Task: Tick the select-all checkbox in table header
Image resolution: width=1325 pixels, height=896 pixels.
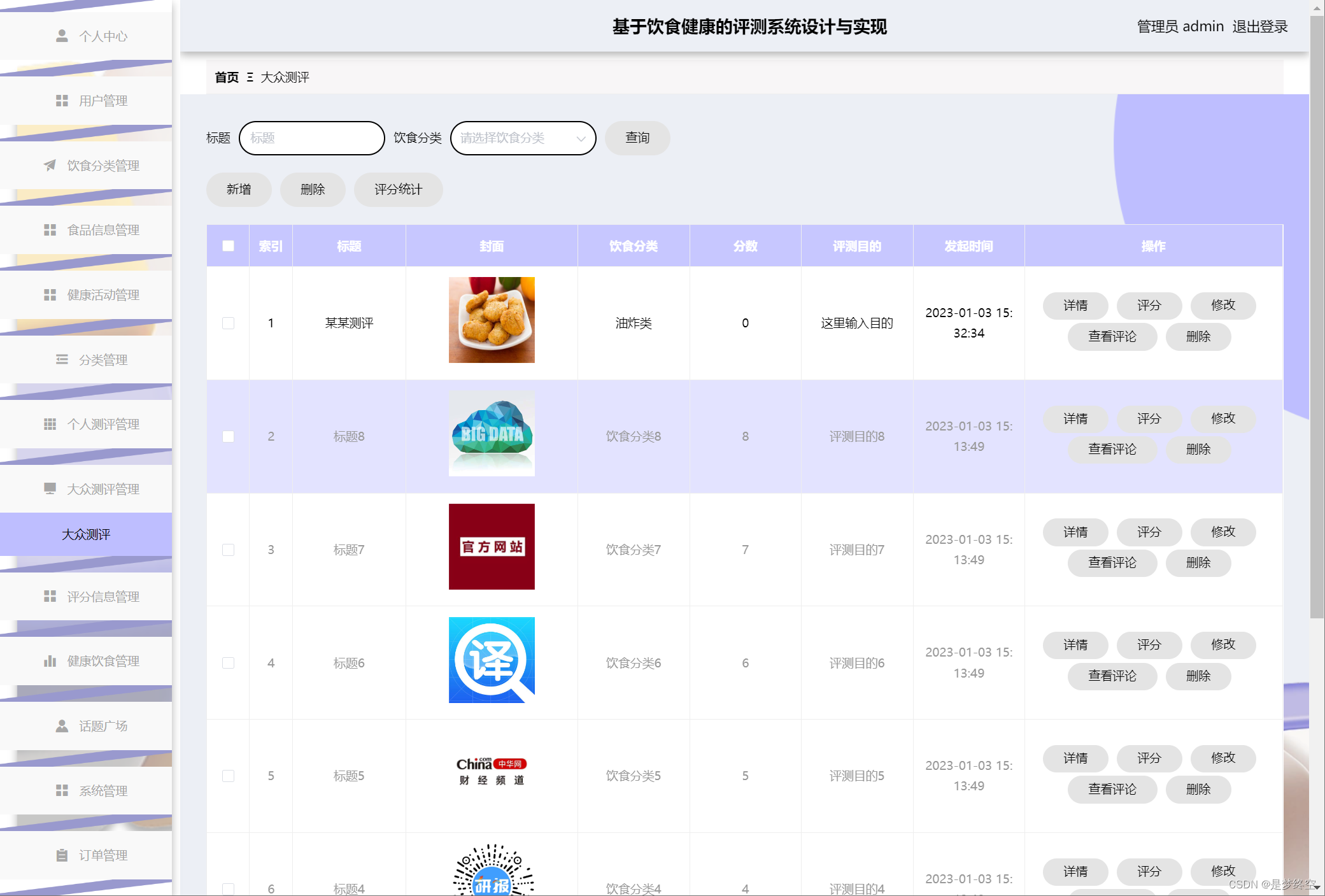Action: coord(228,246)
